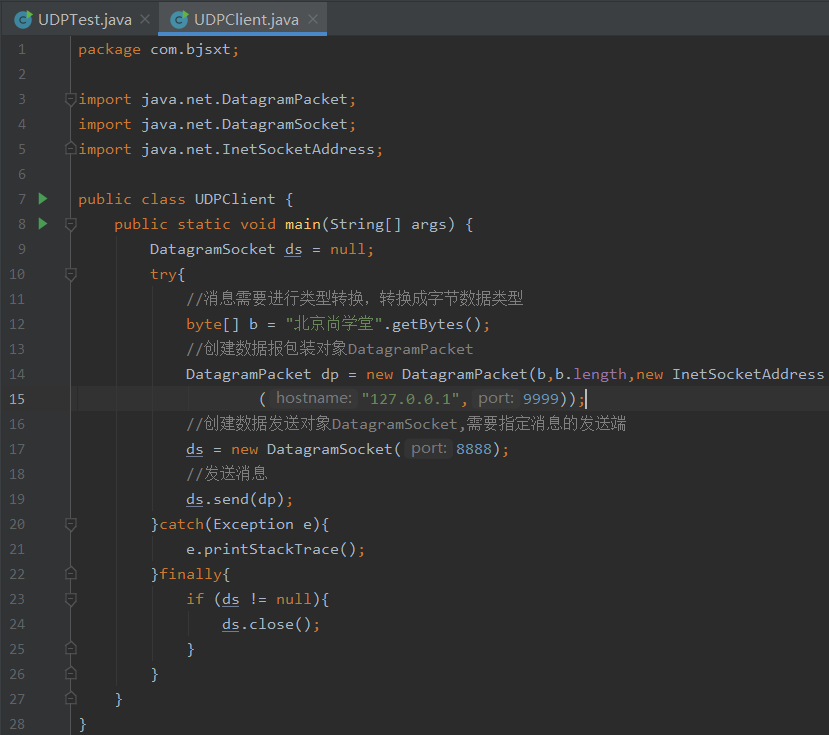Screen dimensions: 829x735
Task: Click the port: hint before 8888
Action: [x=429, y=448]
